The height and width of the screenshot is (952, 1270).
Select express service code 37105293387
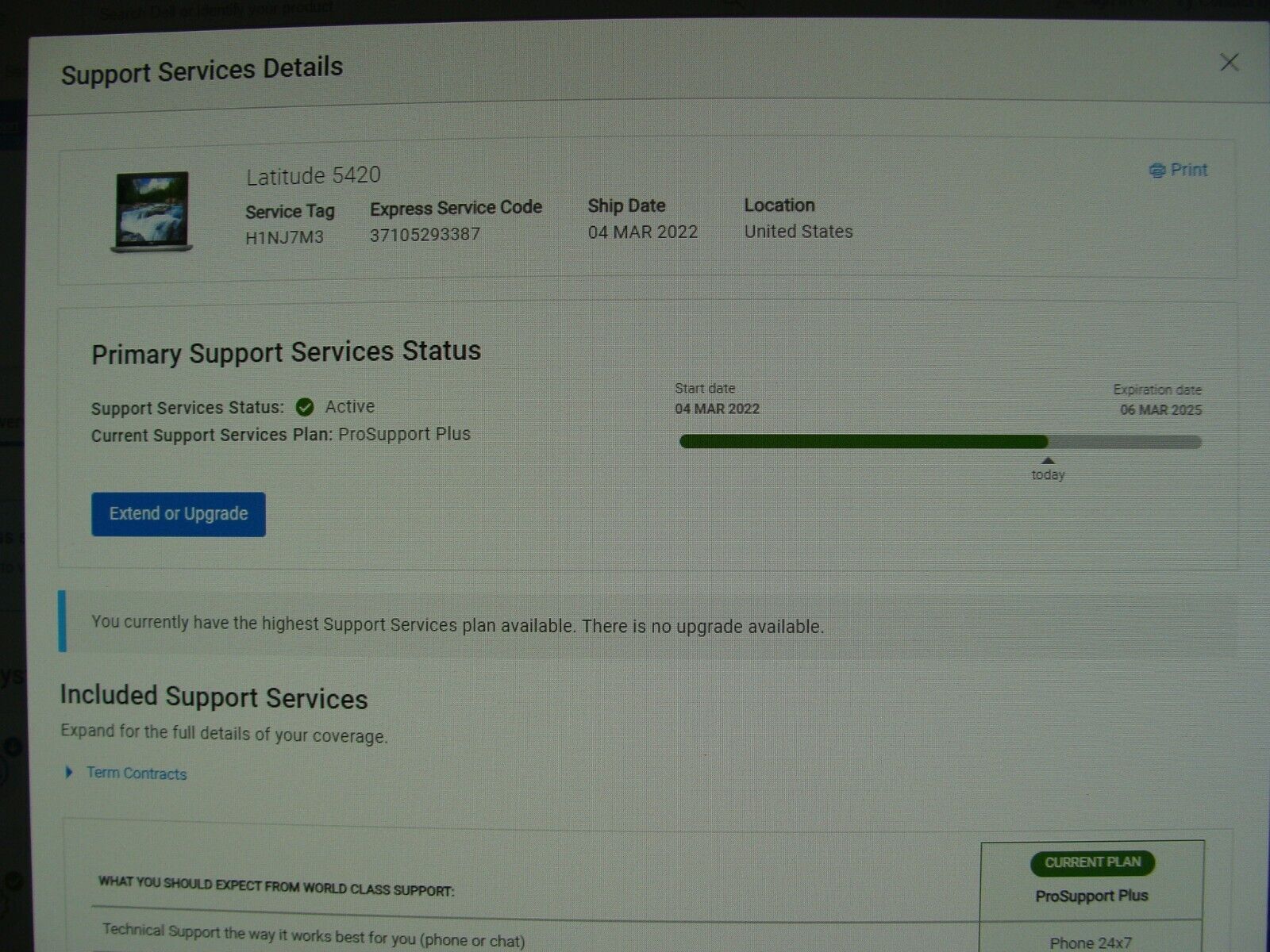425,235
